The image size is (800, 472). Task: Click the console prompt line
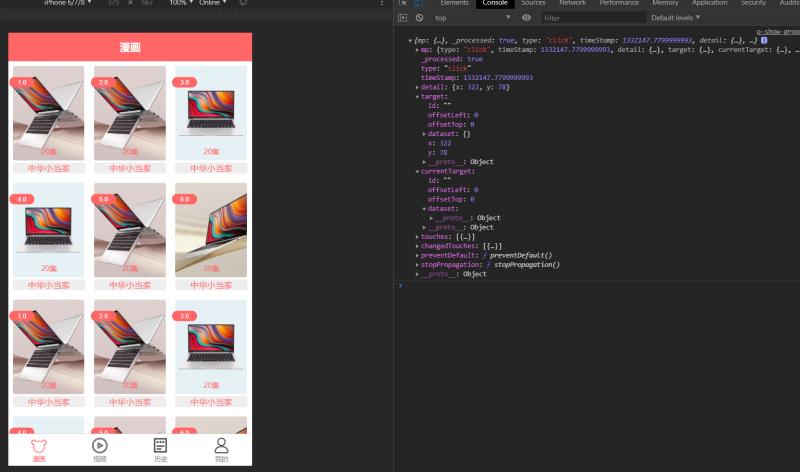599,285
